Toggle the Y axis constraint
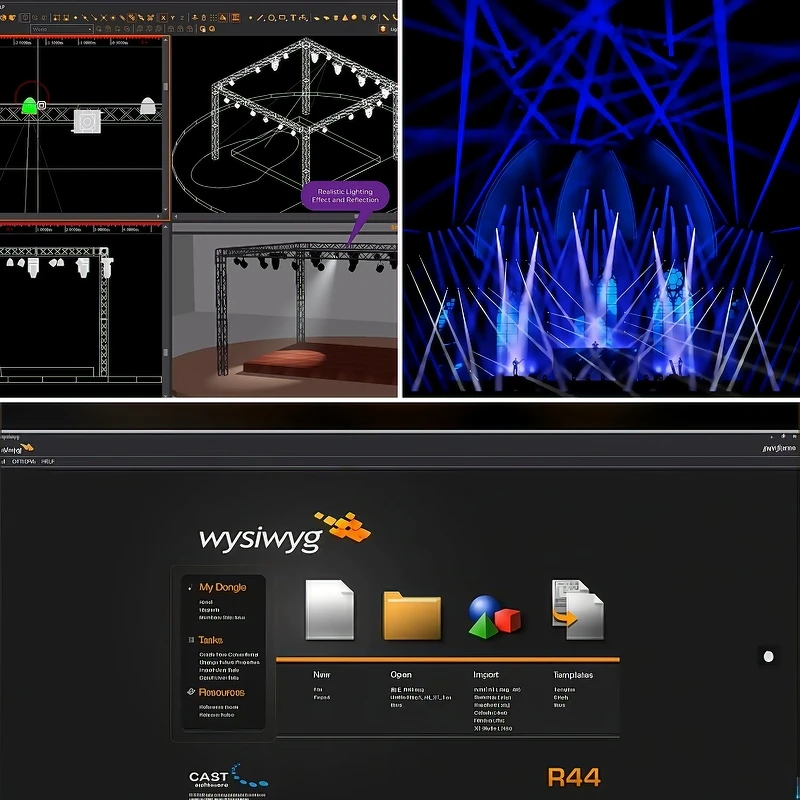Viewport: 800px width, 800px height. 172,18
